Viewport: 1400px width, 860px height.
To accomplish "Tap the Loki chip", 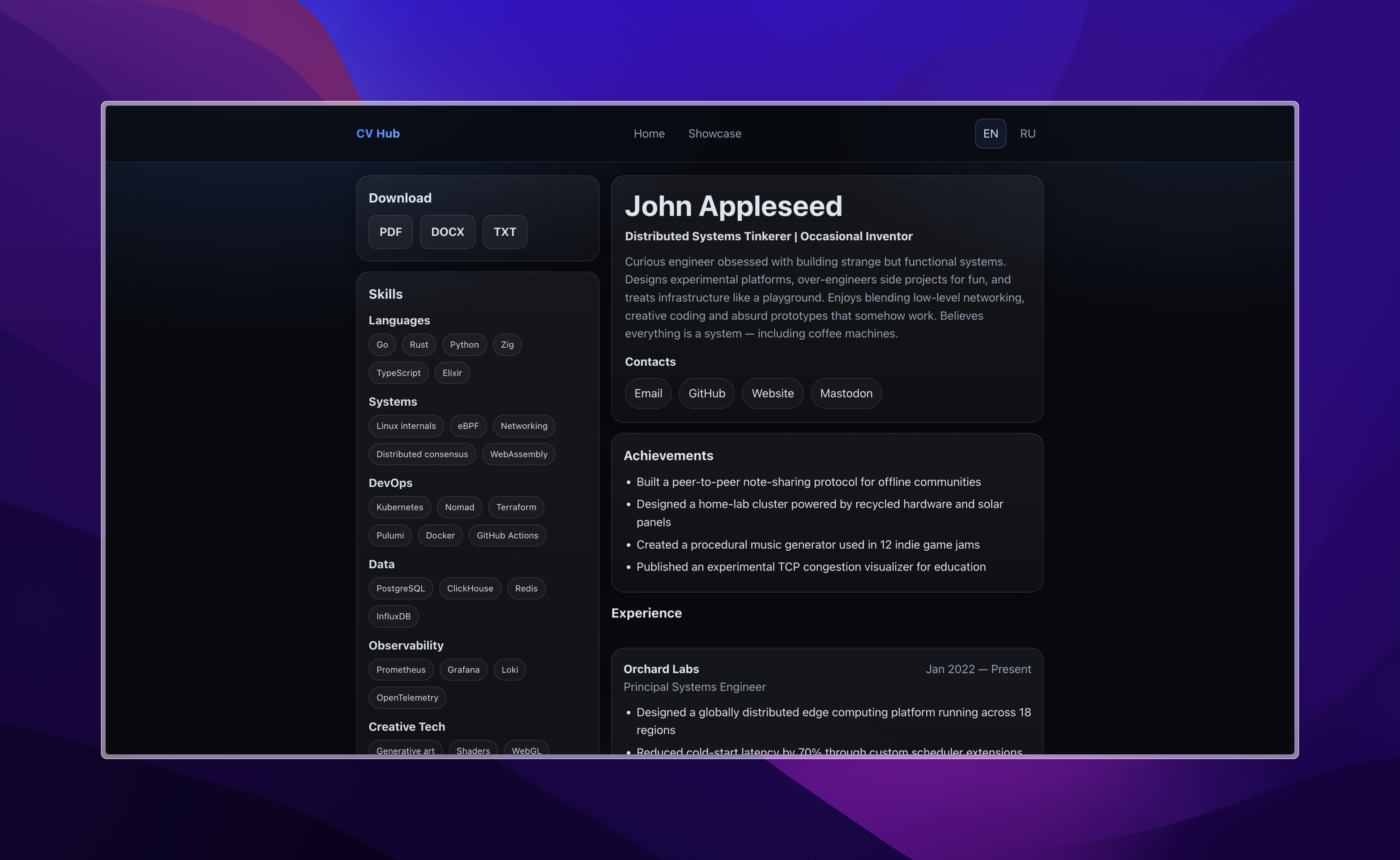I will point(510,670).
